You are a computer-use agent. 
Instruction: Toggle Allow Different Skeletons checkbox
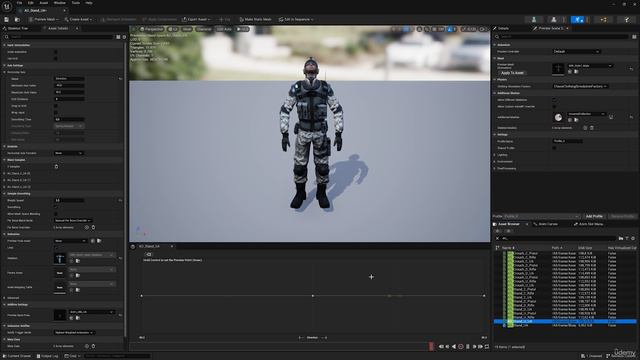(x=554, y=100)
